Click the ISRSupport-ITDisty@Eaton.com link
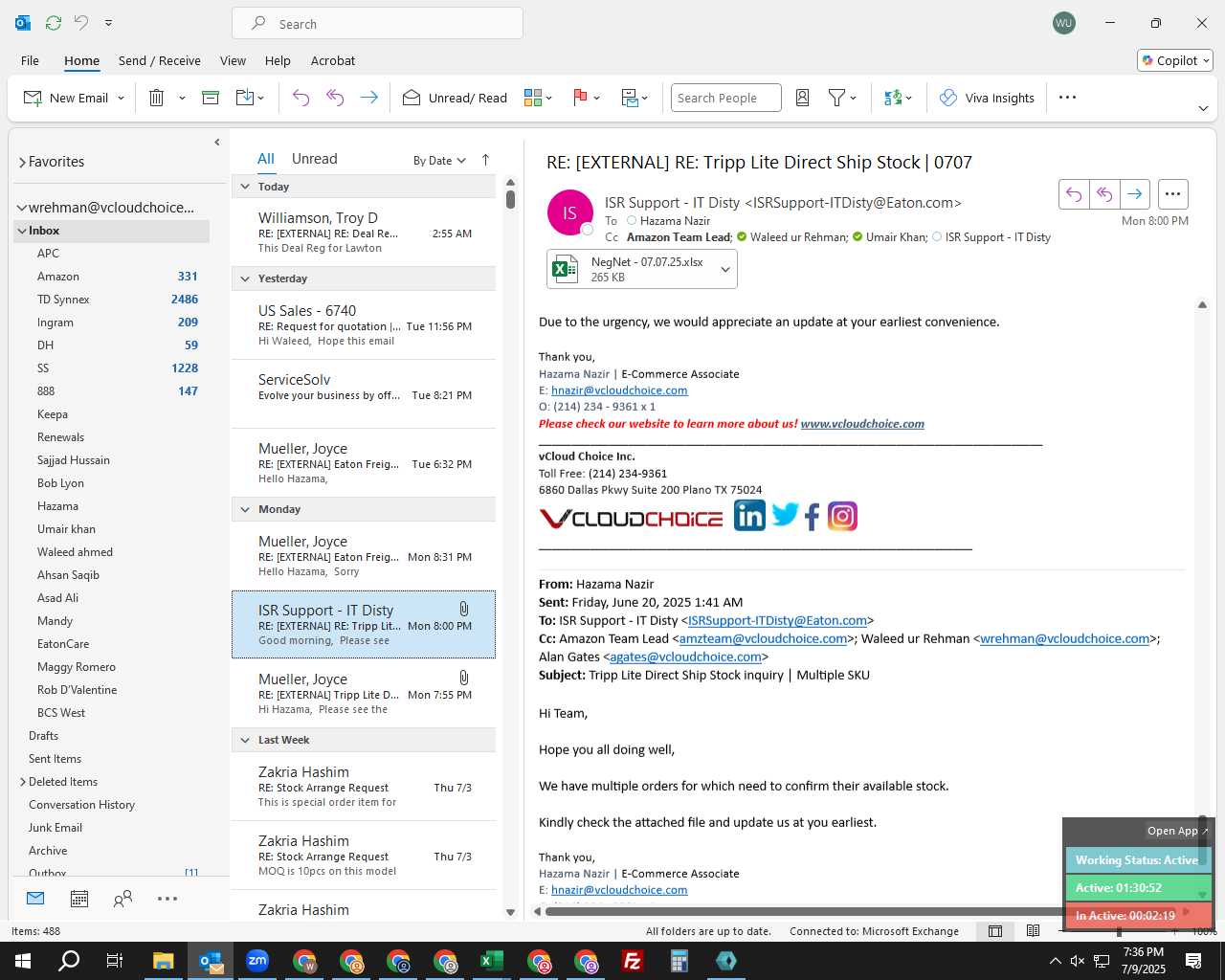This screenshot has height=980, width=1225. coord(777,620)
